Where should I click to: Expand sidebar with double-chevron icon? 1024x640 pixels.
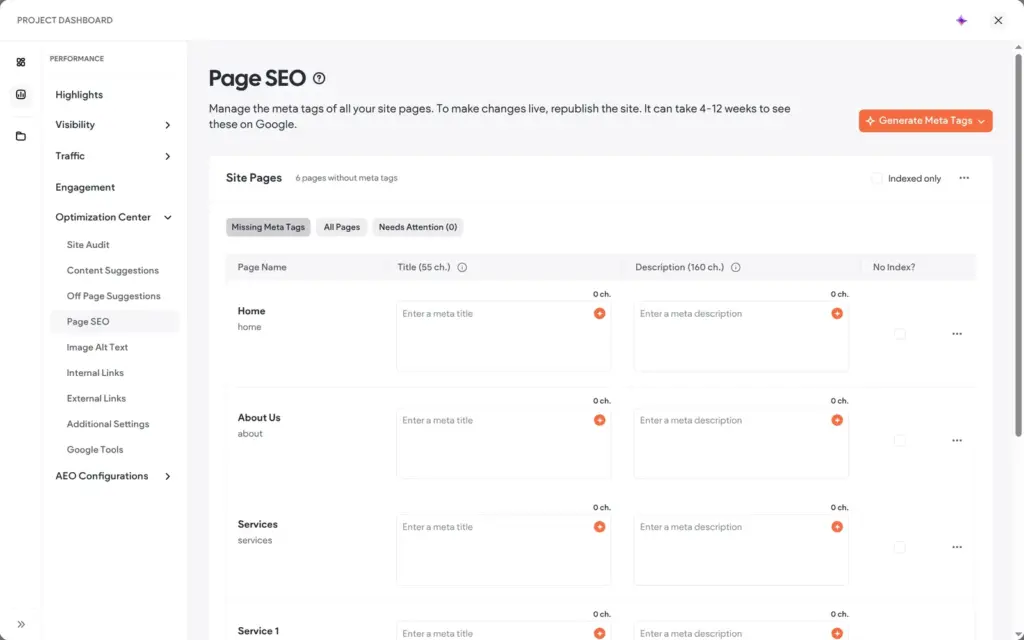(21, 624)
